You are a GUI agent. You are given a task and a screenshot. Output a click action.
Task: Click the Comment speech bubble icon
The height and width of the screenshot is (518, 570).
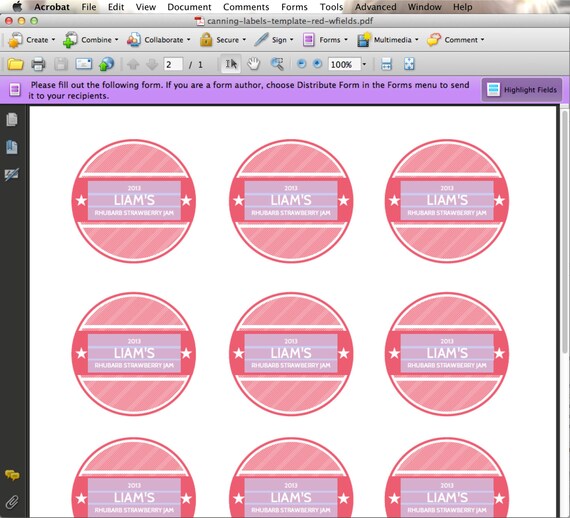434,40
